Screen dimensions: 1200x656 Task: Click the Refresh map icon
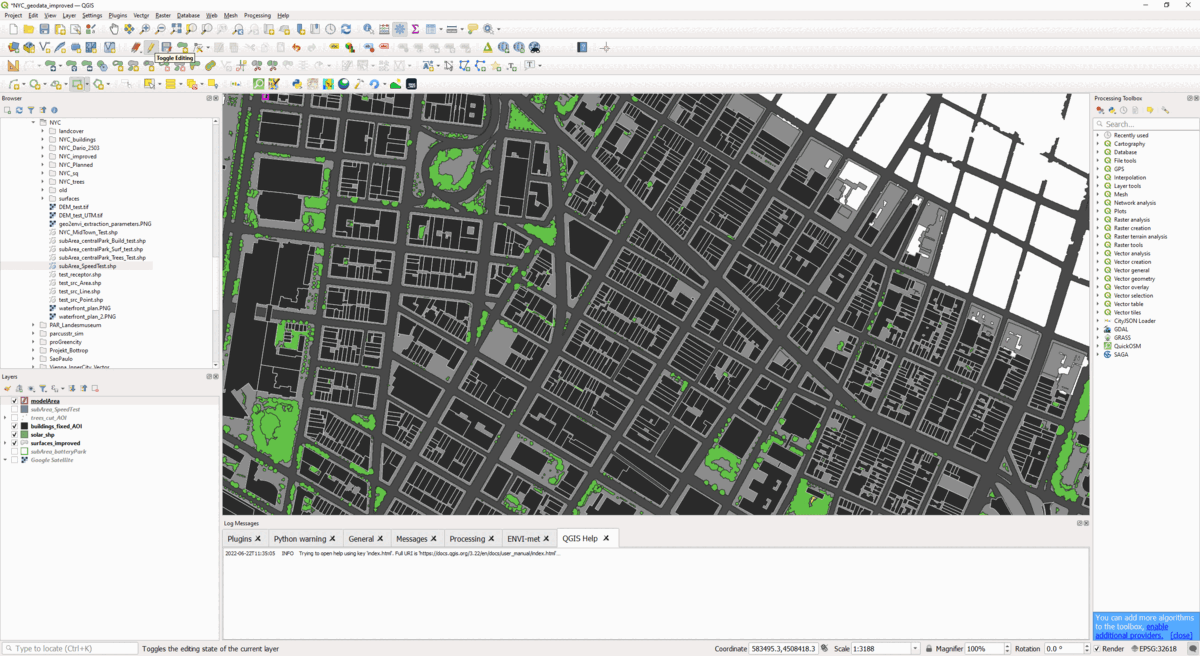[346, 30]
